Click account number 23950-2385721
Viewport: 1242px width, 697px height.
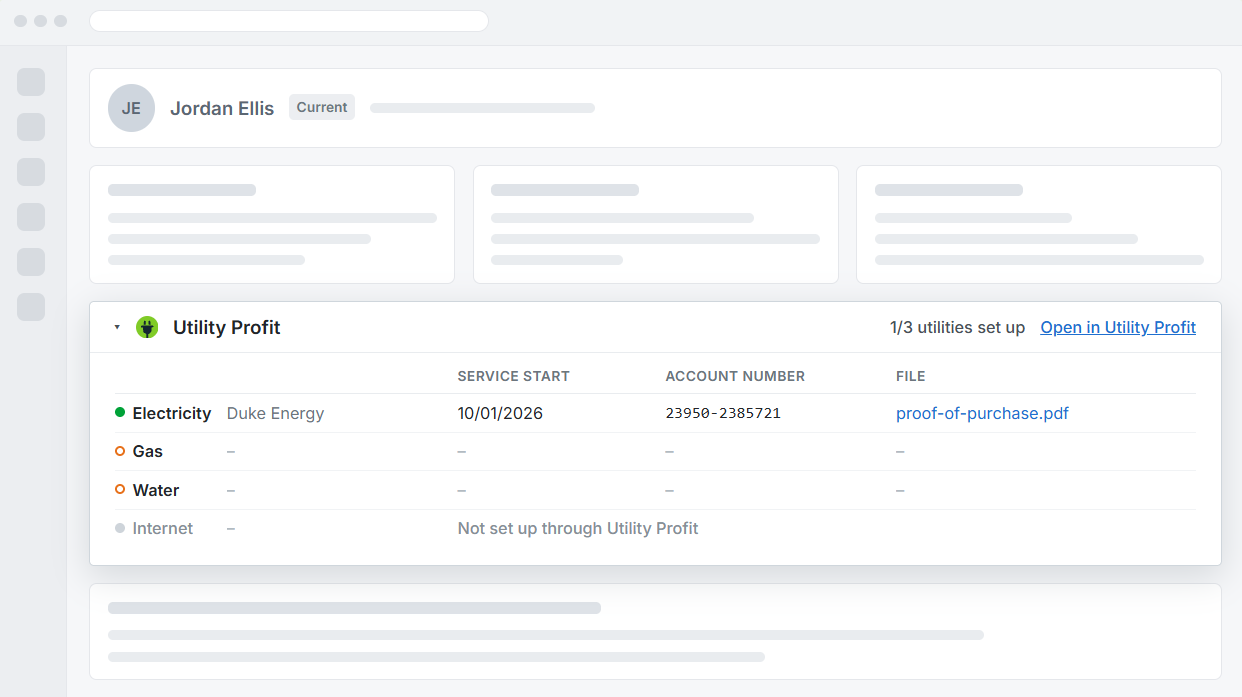[723, 413]
